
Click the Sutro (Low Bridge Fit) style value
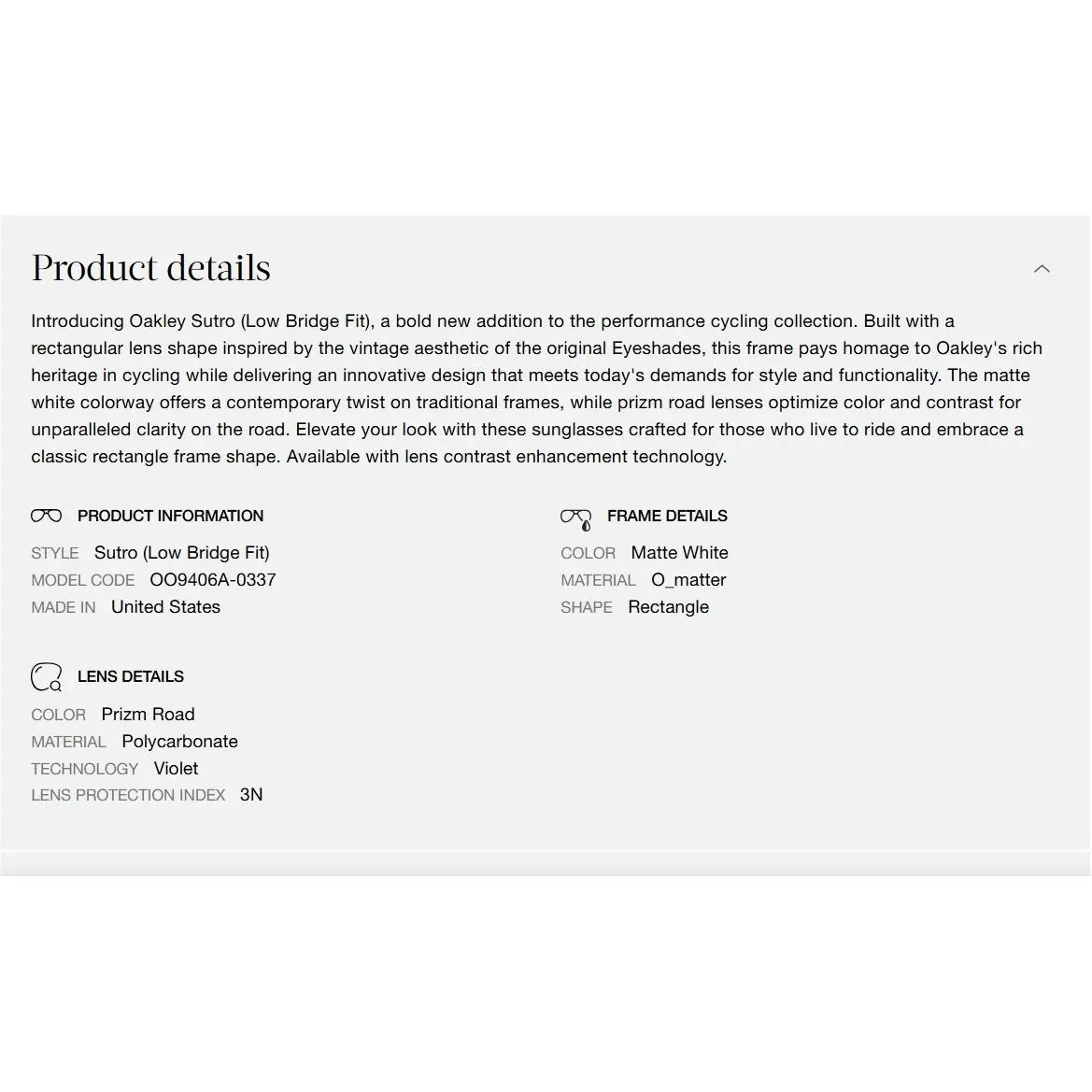click(x=182, y=553)
